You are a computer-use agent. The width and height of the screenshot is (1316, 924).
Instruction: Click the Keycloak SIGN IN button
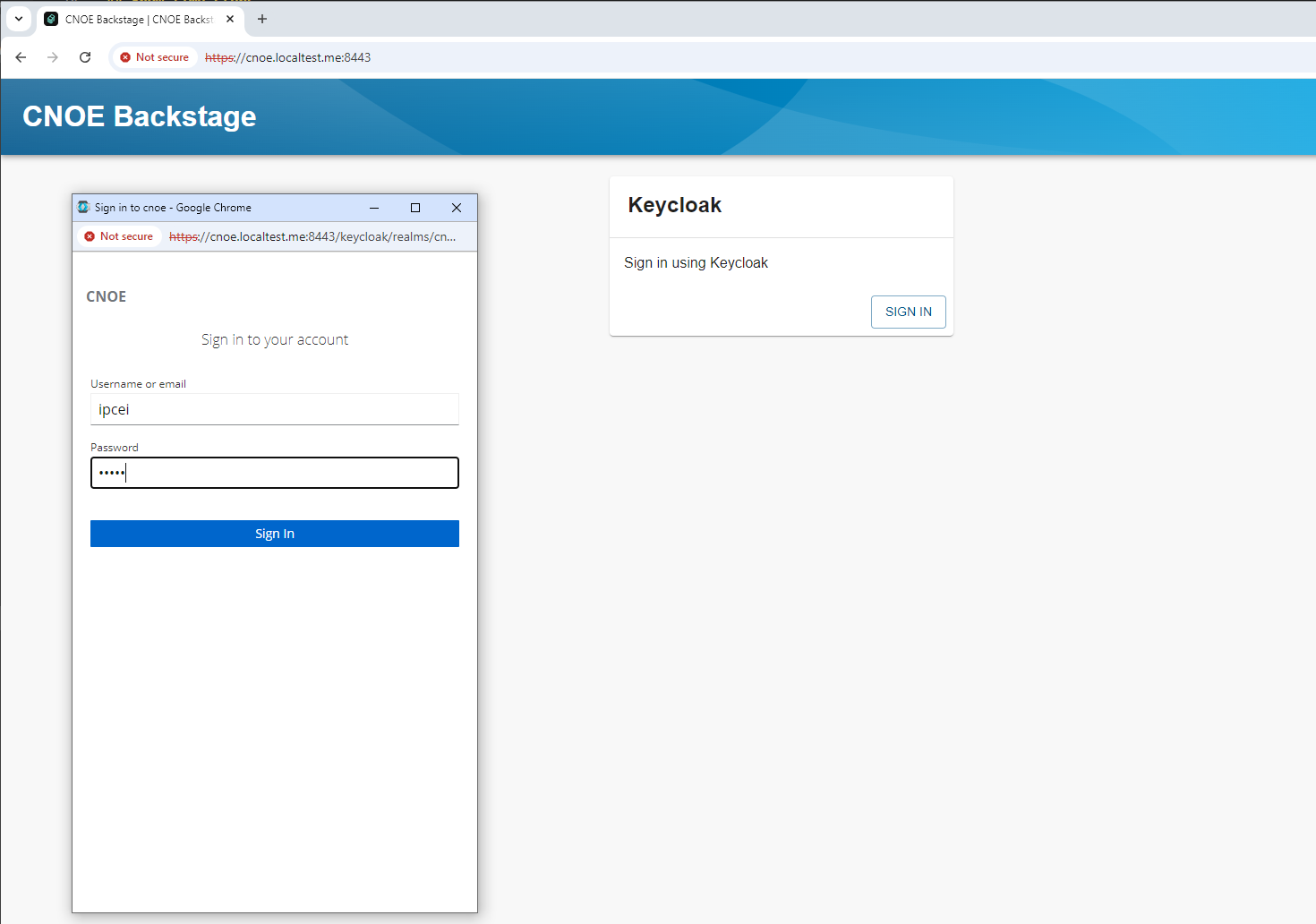tap(908, 312)
